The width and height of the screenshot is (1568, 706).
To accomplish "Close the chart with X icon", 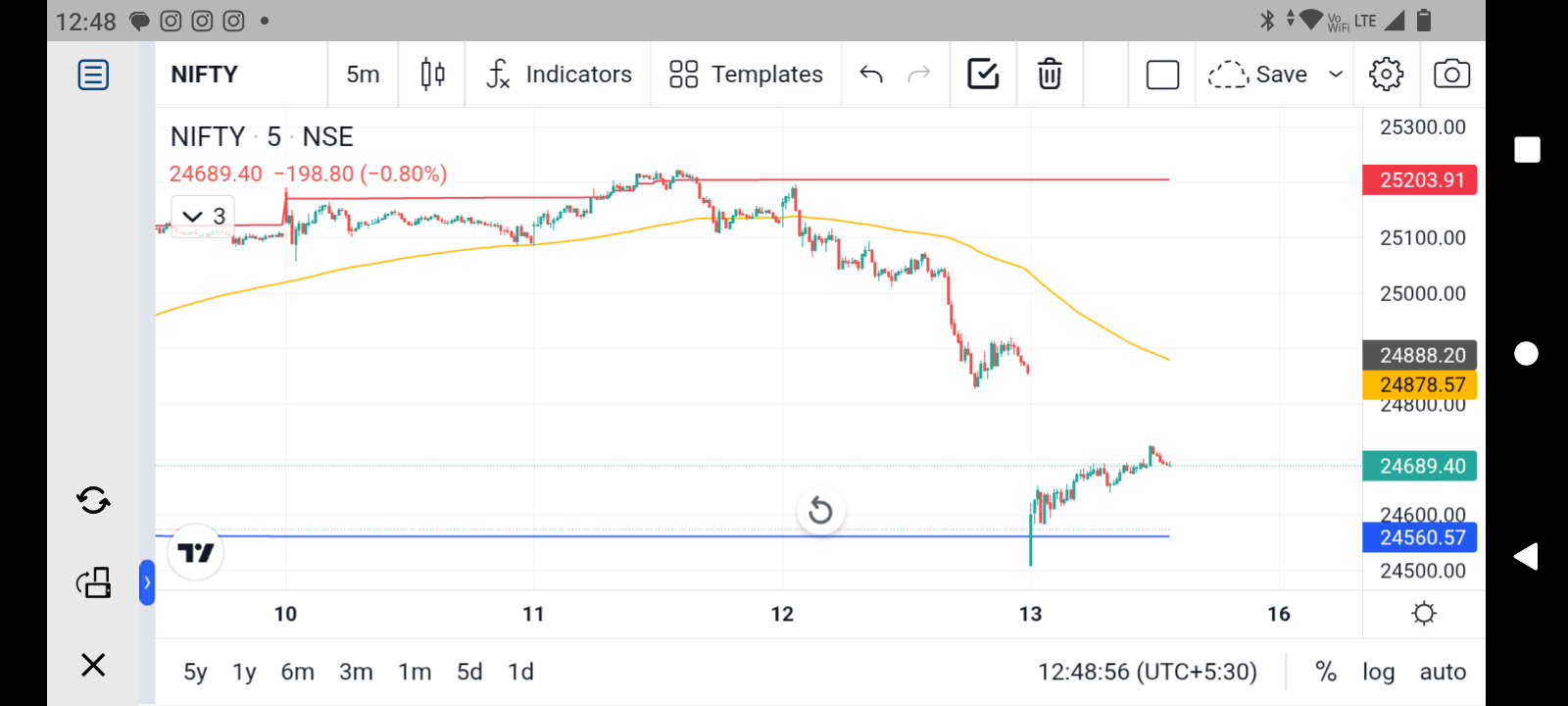I will (93, 665).
